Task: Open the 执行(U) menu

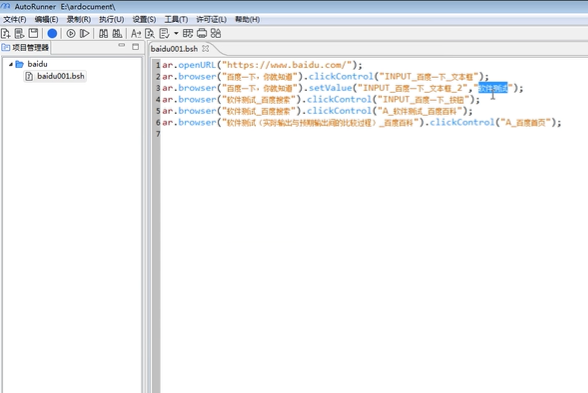Action: pyautogui.click(x=111, y=19)
